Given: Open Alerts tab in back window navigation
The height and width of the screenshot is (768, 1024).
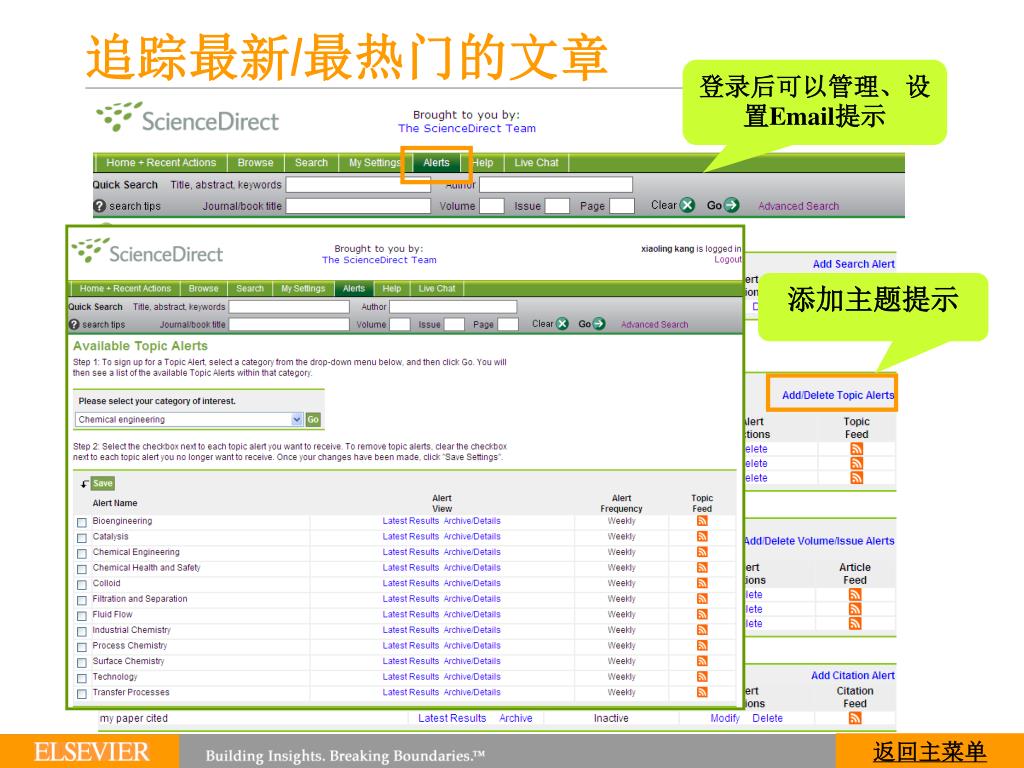Looking at the screenshot, I should (436, 163).
